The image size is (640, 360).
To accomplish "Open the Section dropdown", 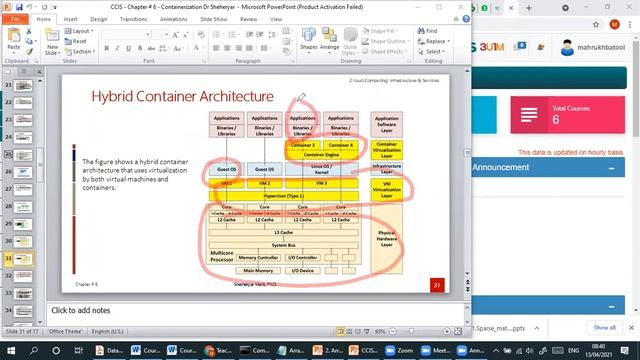I will tap(80, 52).
